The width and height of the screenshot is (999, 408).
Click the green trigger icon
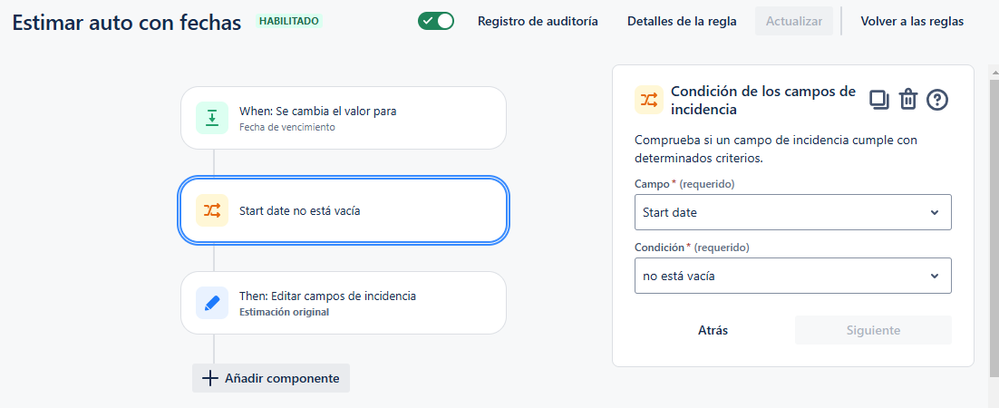click(x=212, y=118)
